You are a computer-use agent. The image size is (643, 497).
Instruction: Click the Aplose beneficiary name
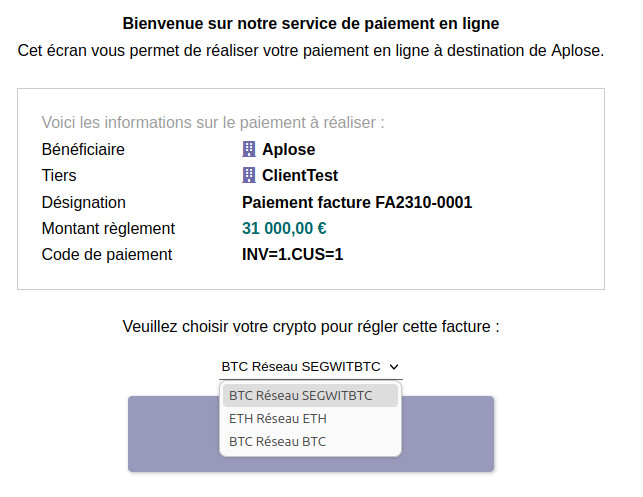click(x=289, y=149)
